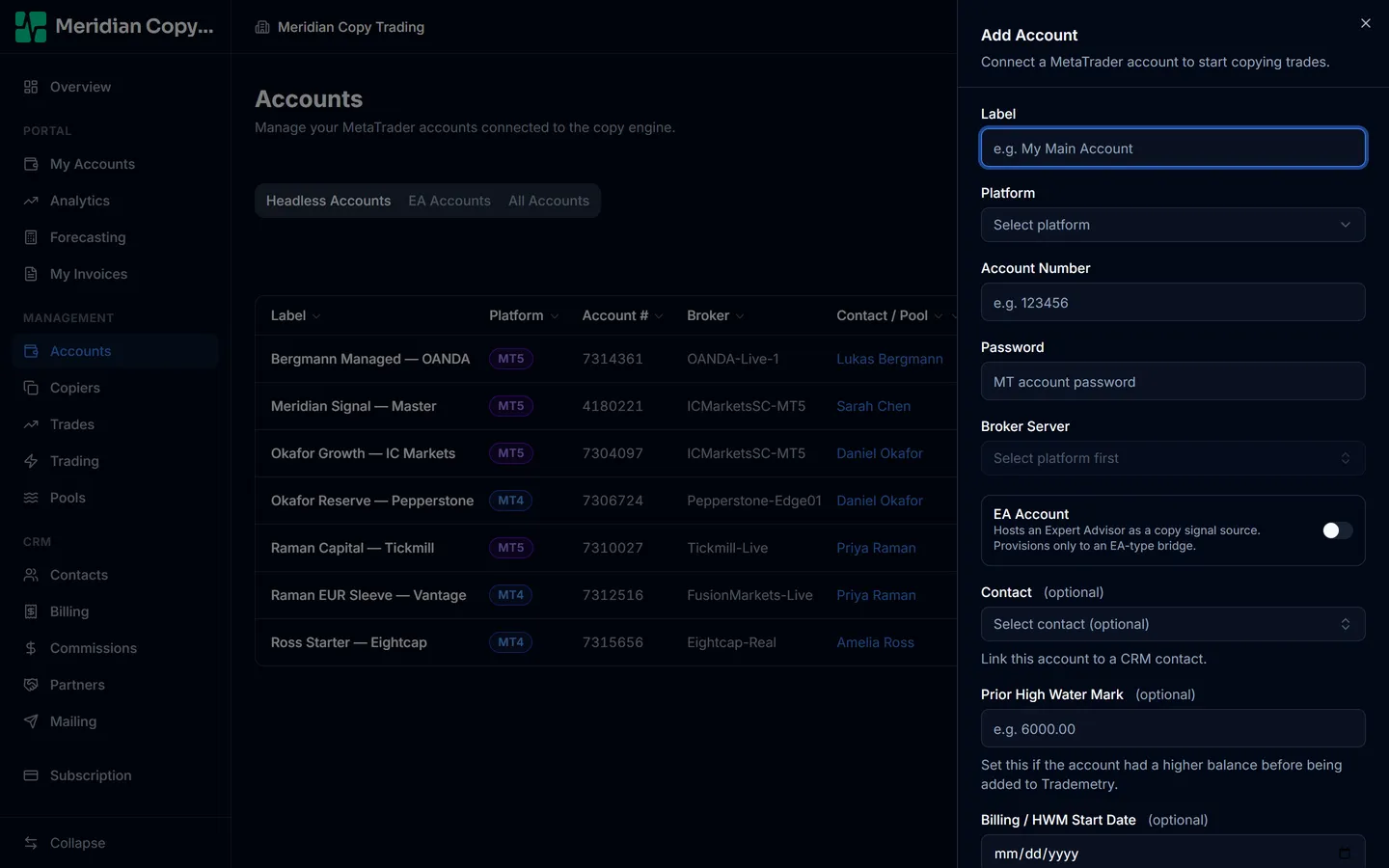Enable the EA Account switch

click(x=1337, y=530)
